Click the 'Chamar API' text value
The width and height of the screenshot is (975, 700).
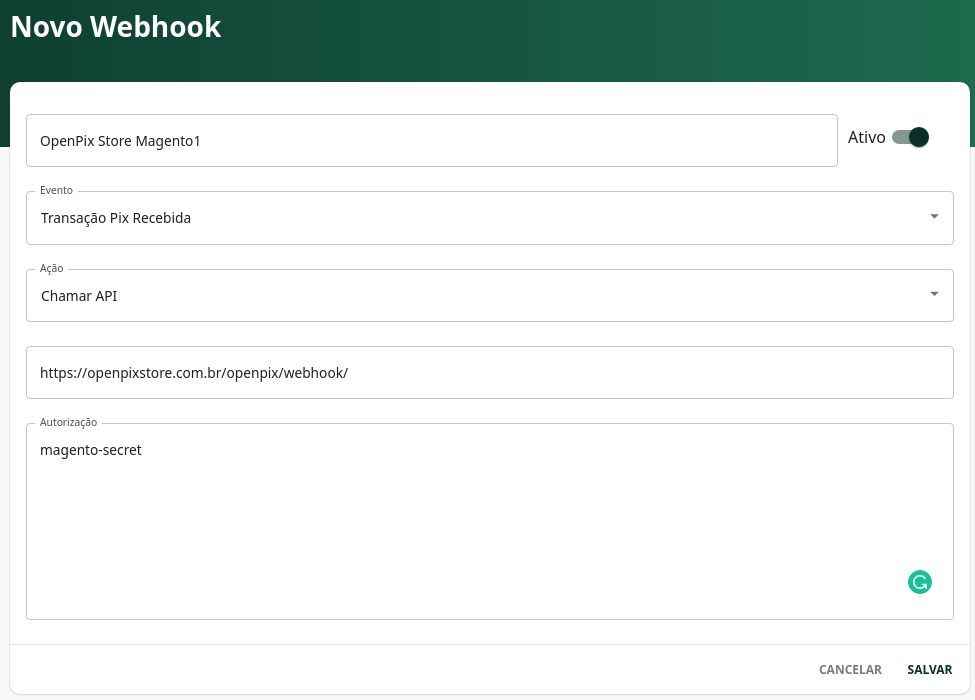click(x=79, y=295)
